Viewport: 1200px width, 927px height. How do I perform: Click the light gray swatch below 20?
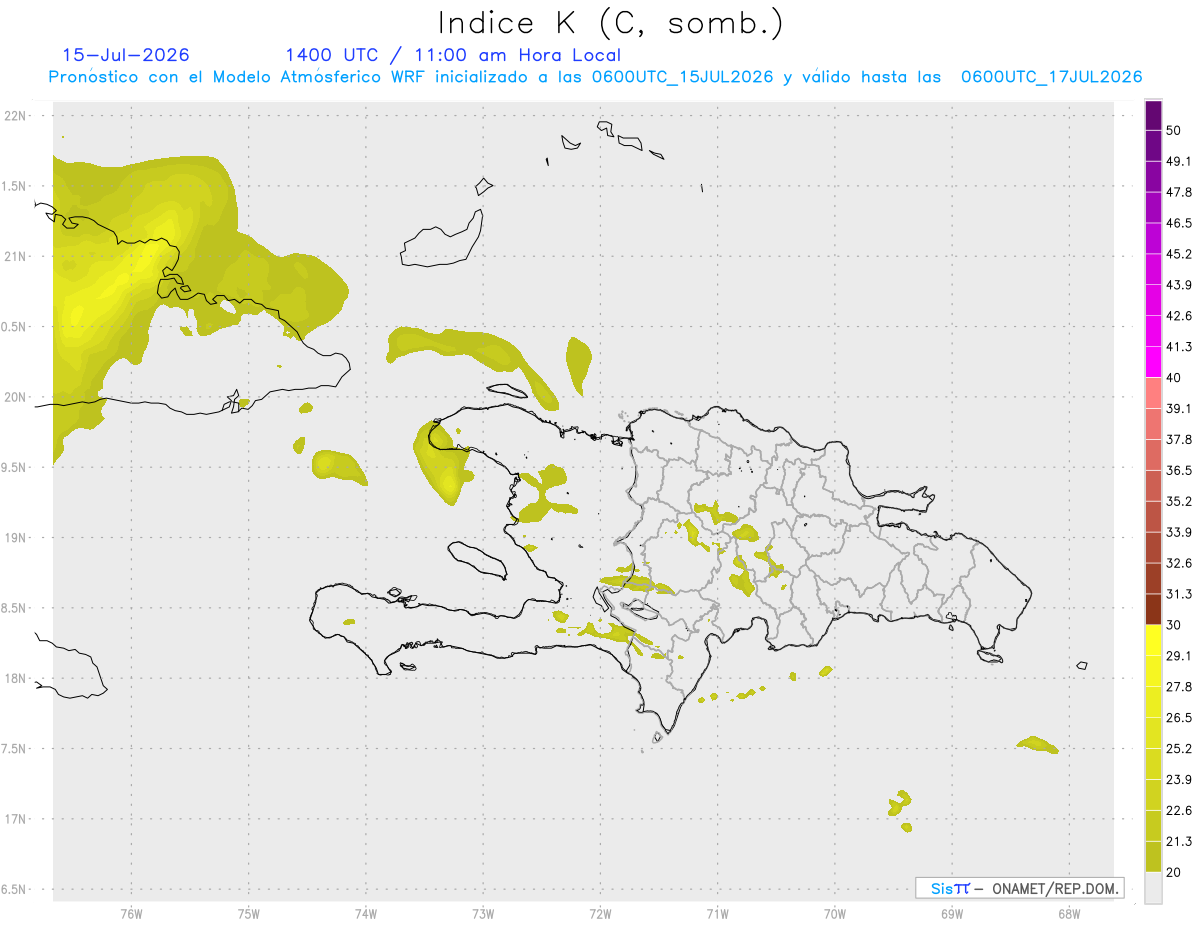coord(1154,888)
